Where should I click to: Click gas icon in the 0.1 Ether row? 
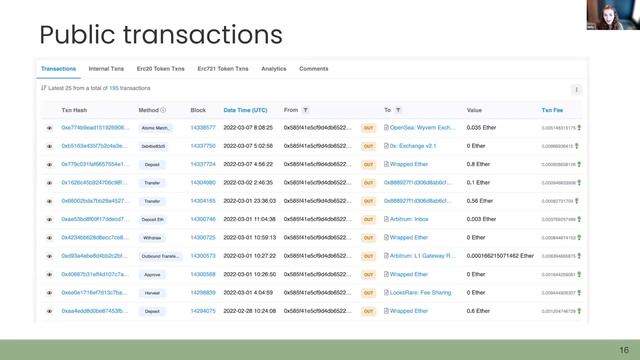[x=579, y=183]
